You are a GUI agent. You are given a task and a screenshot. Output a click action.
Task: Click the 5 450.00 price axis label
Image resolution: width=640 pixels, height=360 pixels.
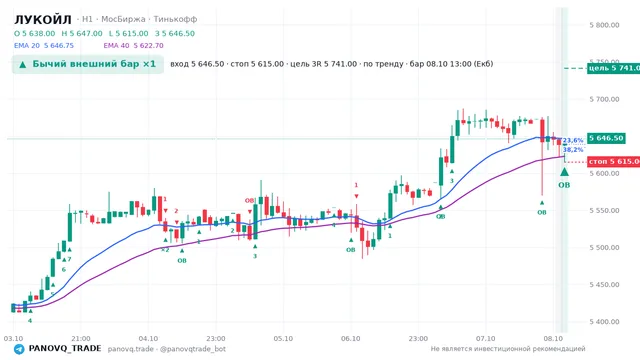(604, 285)
